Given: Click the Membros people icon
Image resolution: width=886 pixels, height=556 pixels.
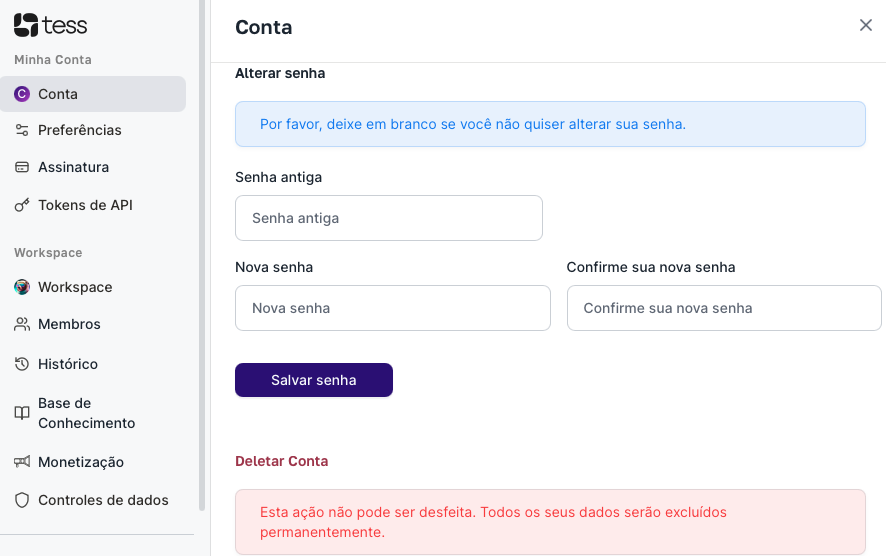Looking at the screenshot, I should [x=21, y=324].
